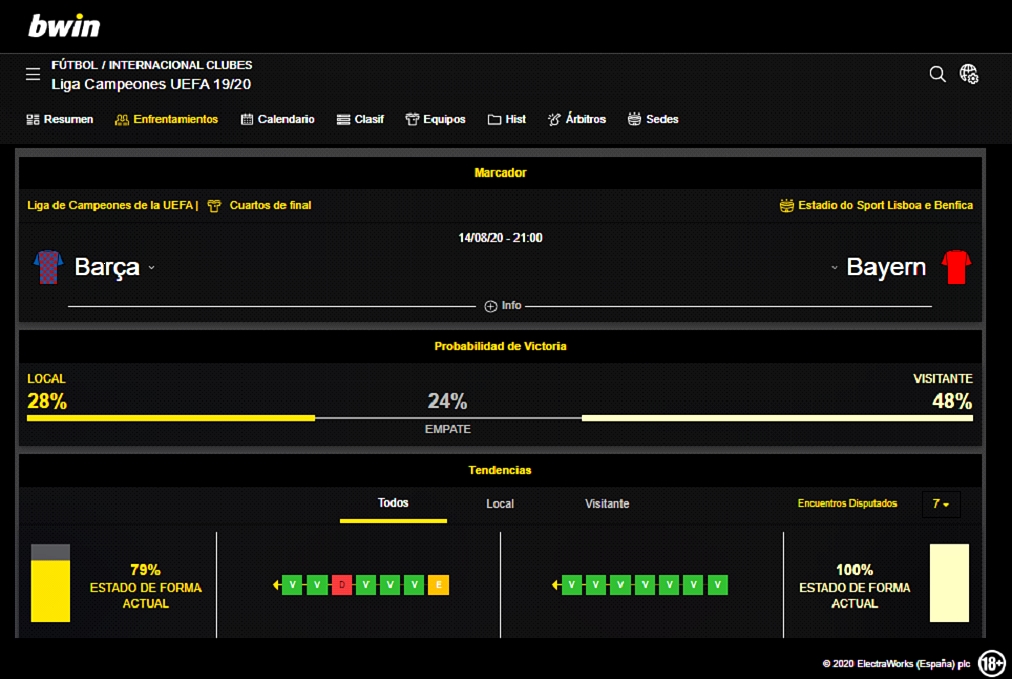The image size is (1012, 679).
Task: Click the Hist folder icon
Action: [x=494, y=119]
